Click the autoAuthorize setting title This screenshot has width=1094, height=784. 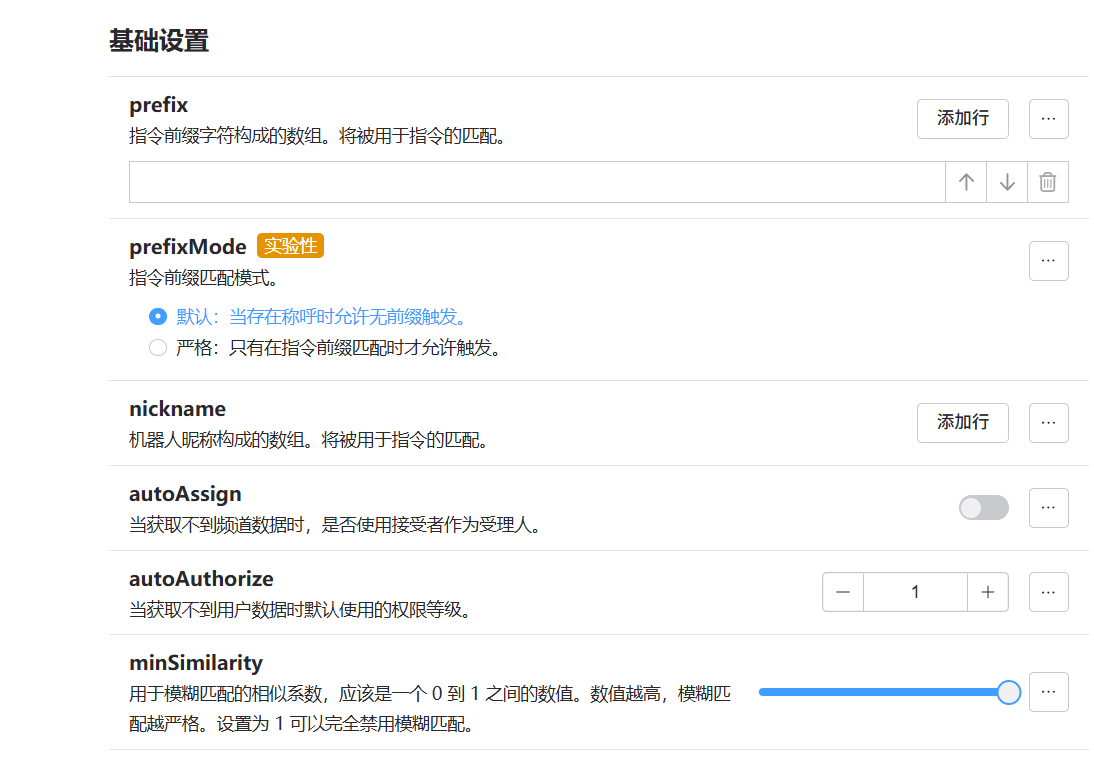[201, 579]
